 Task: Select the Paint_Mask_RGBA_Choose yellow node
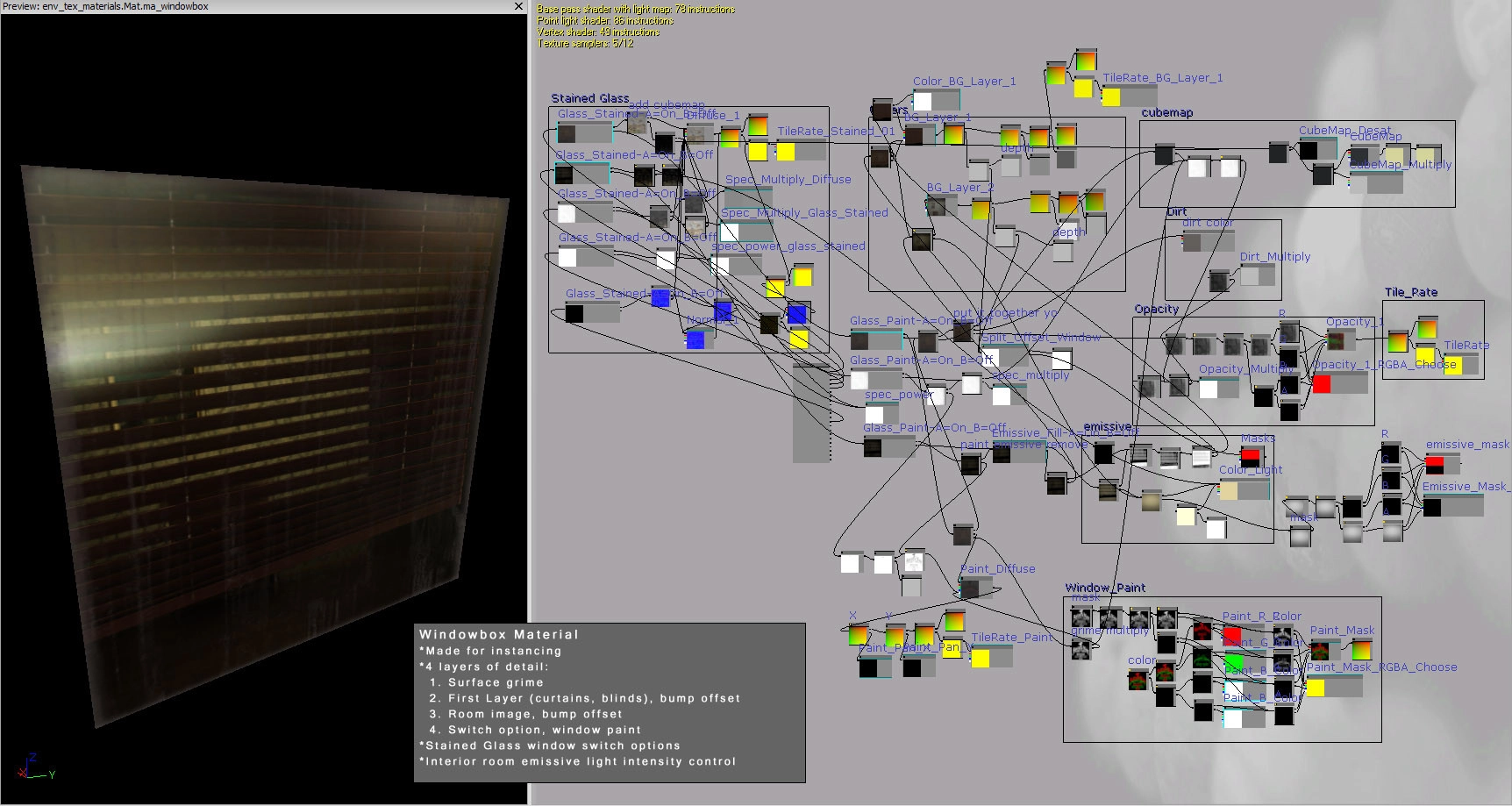coord(1316,687)
